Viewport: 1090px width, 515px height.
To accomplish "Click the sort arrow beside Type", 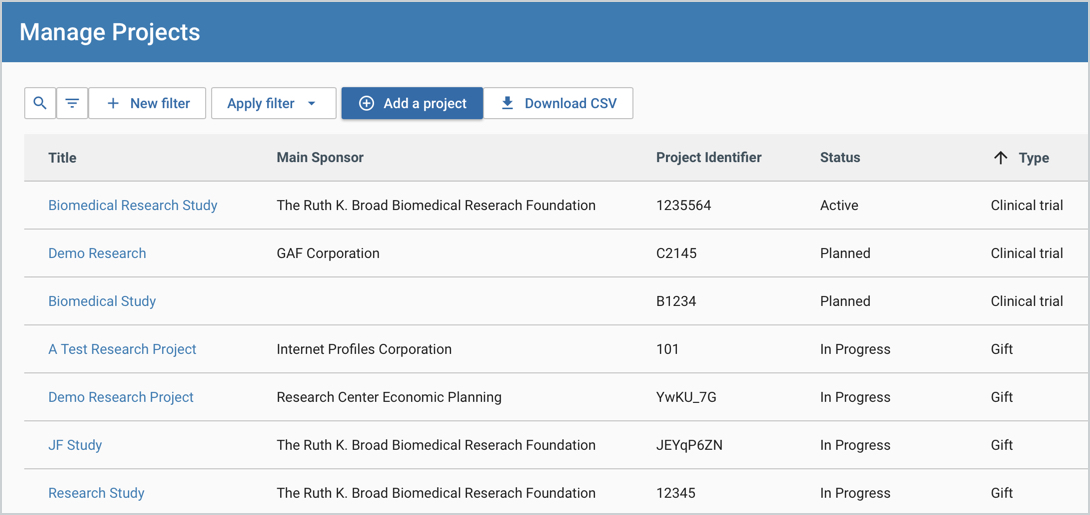I will click(1000, 157).
